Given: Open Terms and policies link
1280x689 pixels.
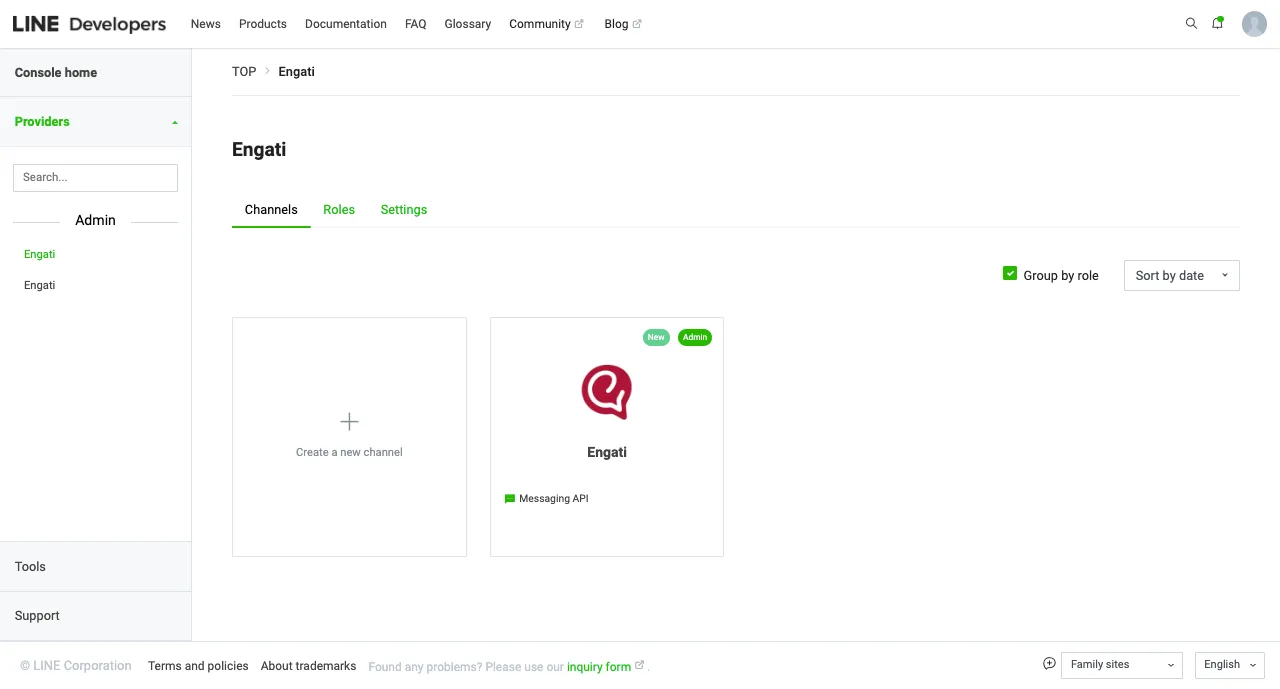Looking at the screenshot, I should click(x=198, y=666).
